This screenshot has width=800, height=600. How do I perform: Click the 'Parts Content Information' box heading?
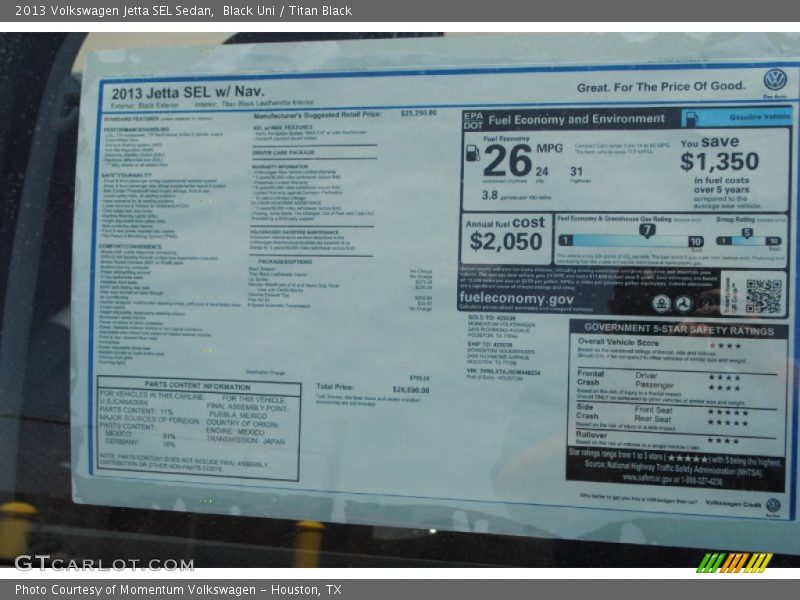tap(197, 385)
